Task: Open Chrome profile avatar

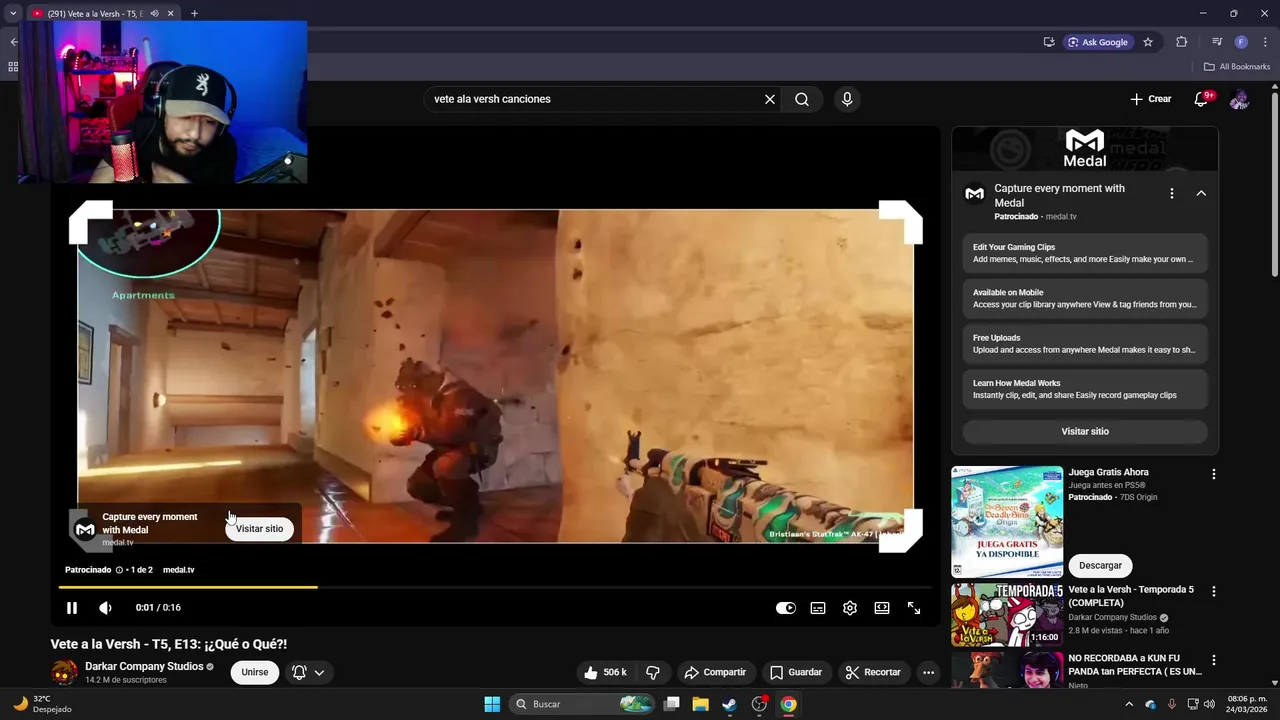Action: (1241, 42)
